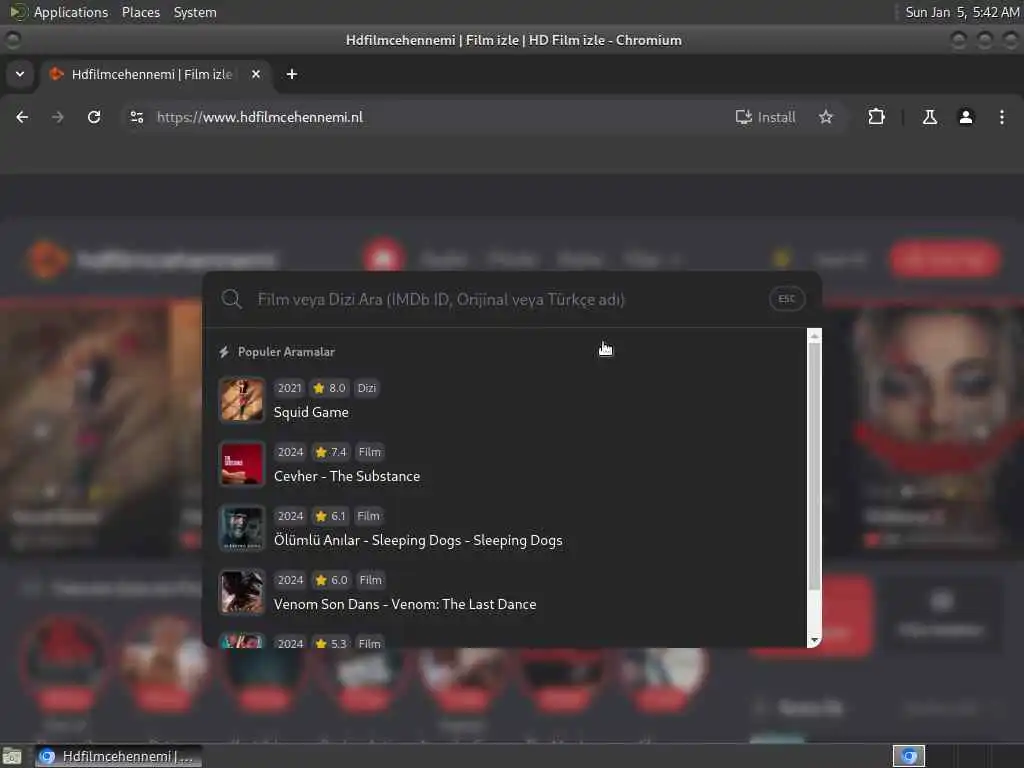Click the scrollbar up arrow in results
This screenshot has width=1024, height=768.
pyautogui.click(x=814, y=336)
